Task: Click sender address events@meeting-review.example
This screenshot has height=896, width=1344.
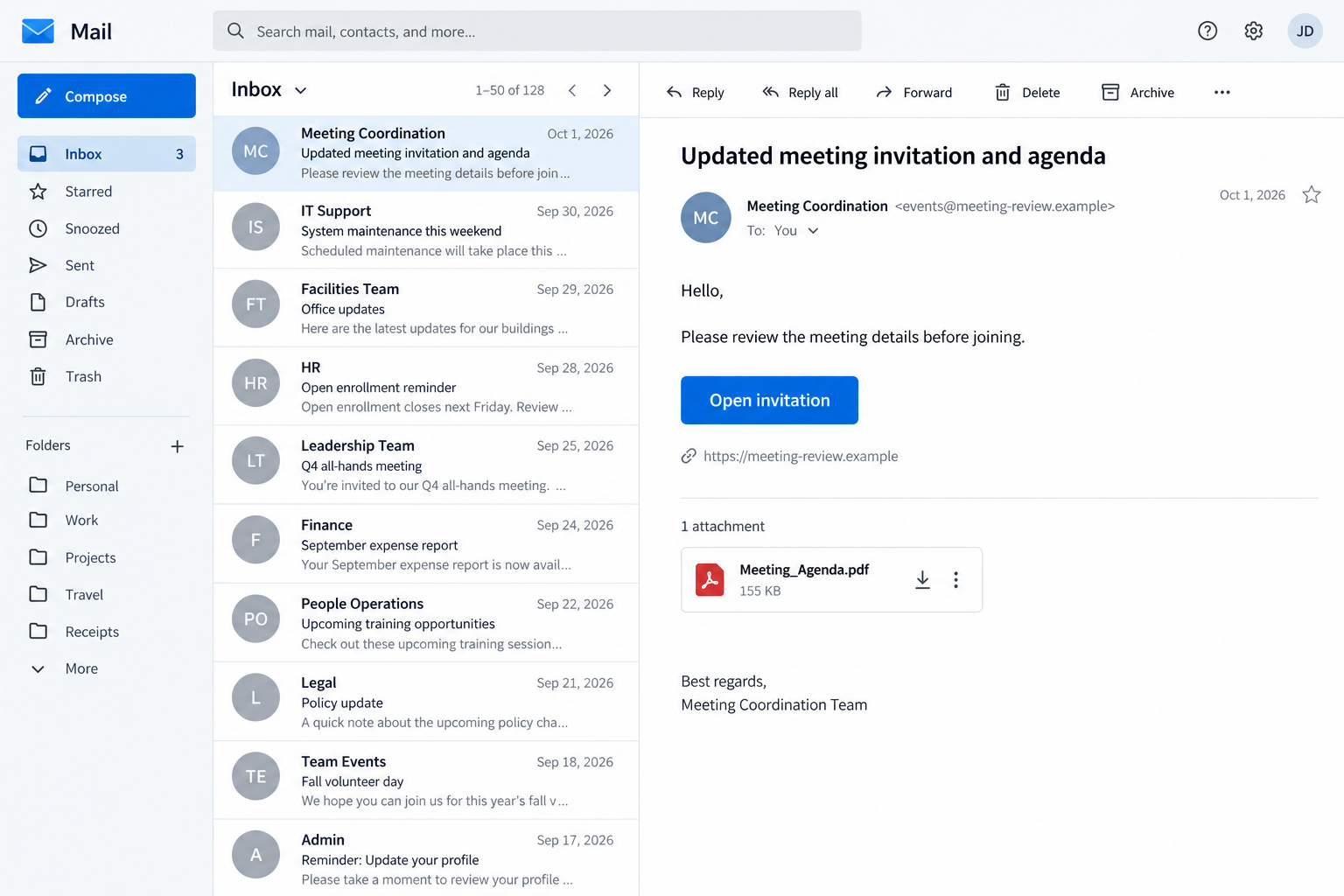Action: pyautogui.click(x=1004, y=206)
